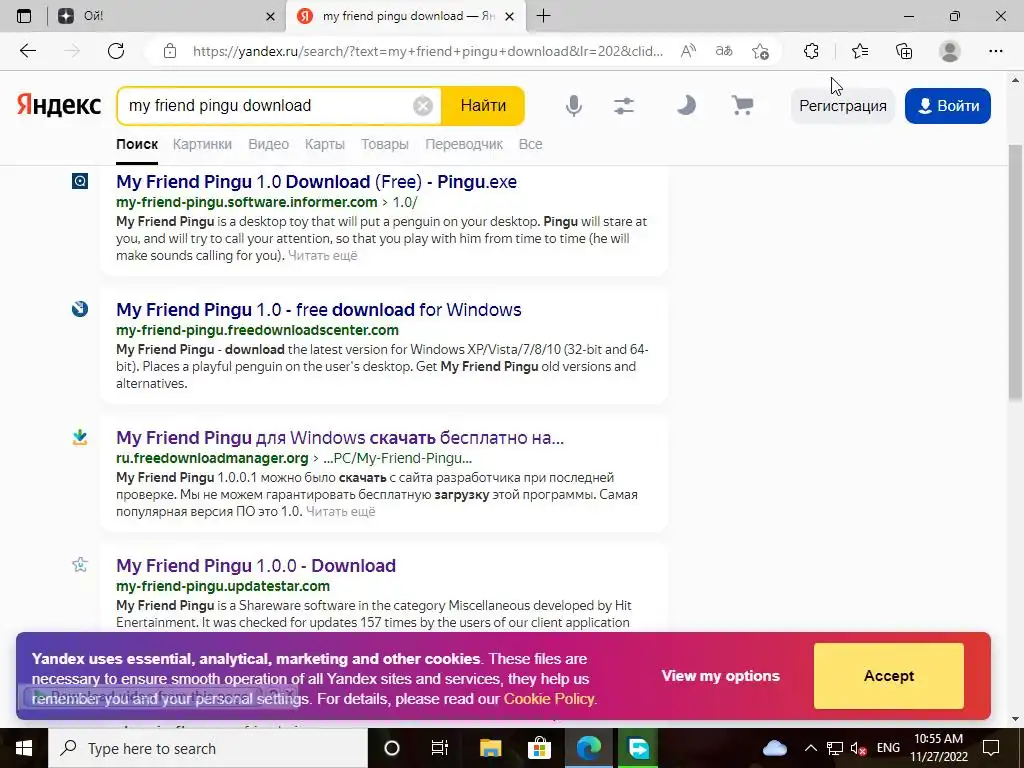Open my-friend-pingu.freedownloadscenter.com URL link
1024x768 pixels.
coord(257,330)
